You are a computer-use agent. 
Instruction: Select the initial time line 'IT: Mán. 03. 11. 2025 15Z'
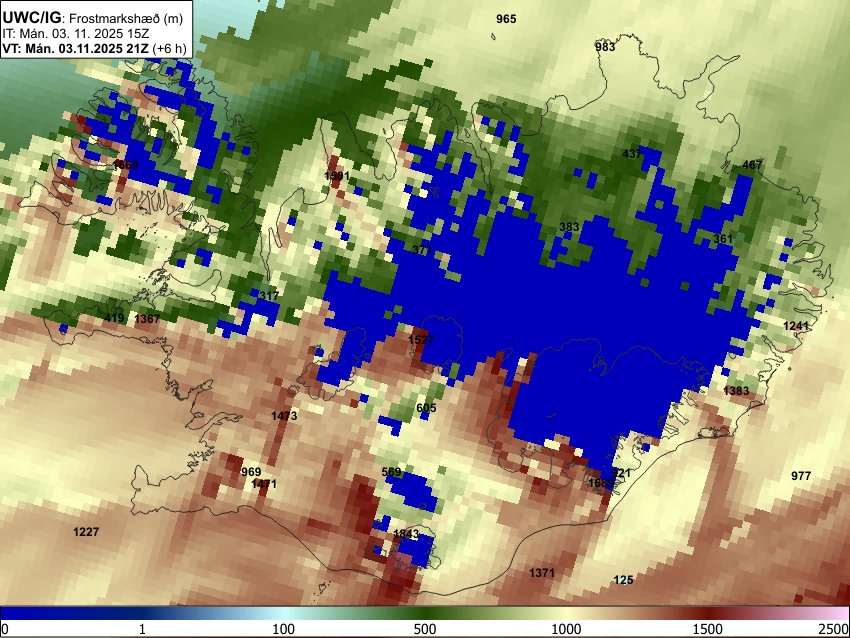(x=75, y=34)
